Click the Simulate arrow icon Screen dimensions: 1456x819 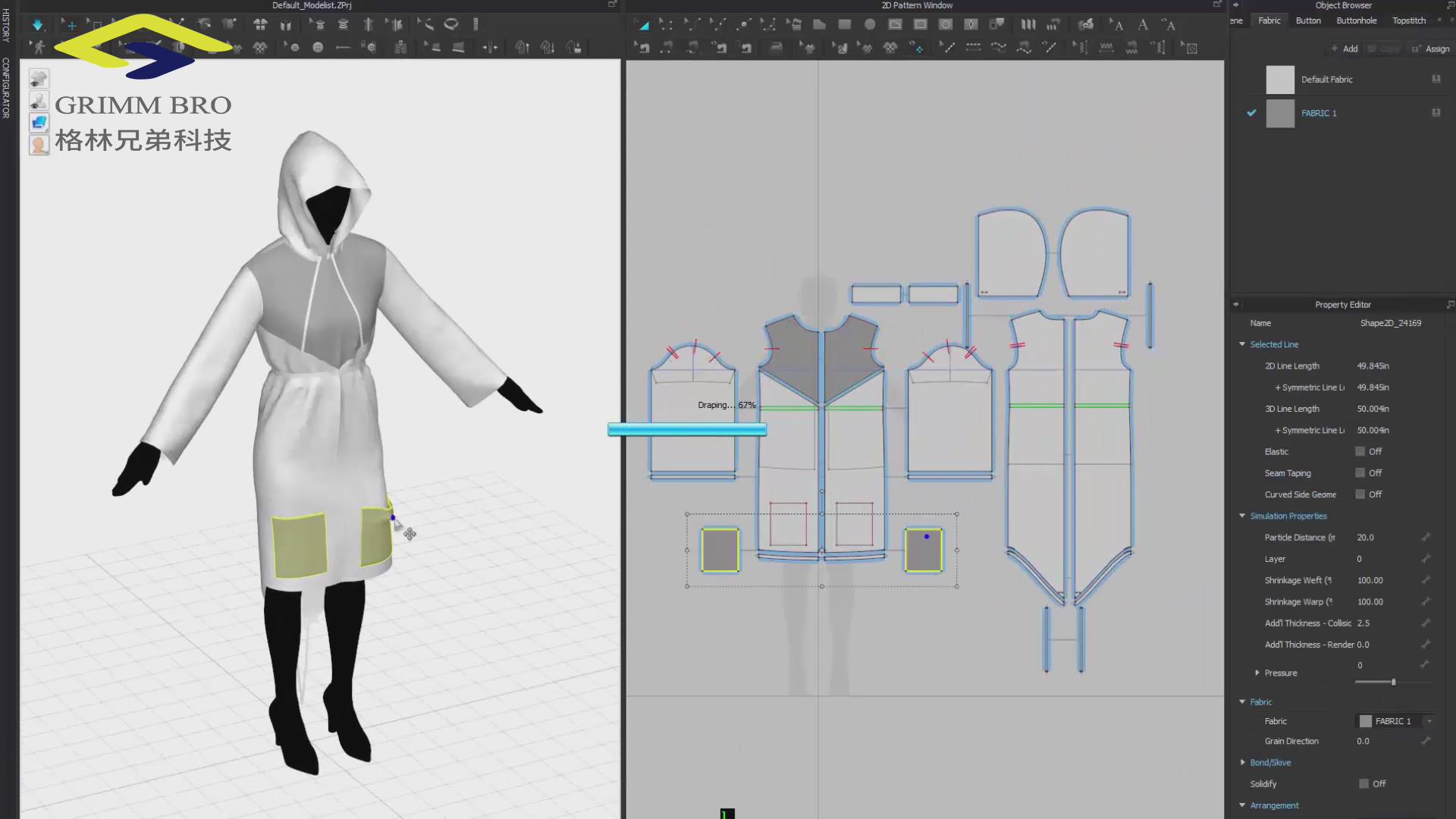pos(37,24)
